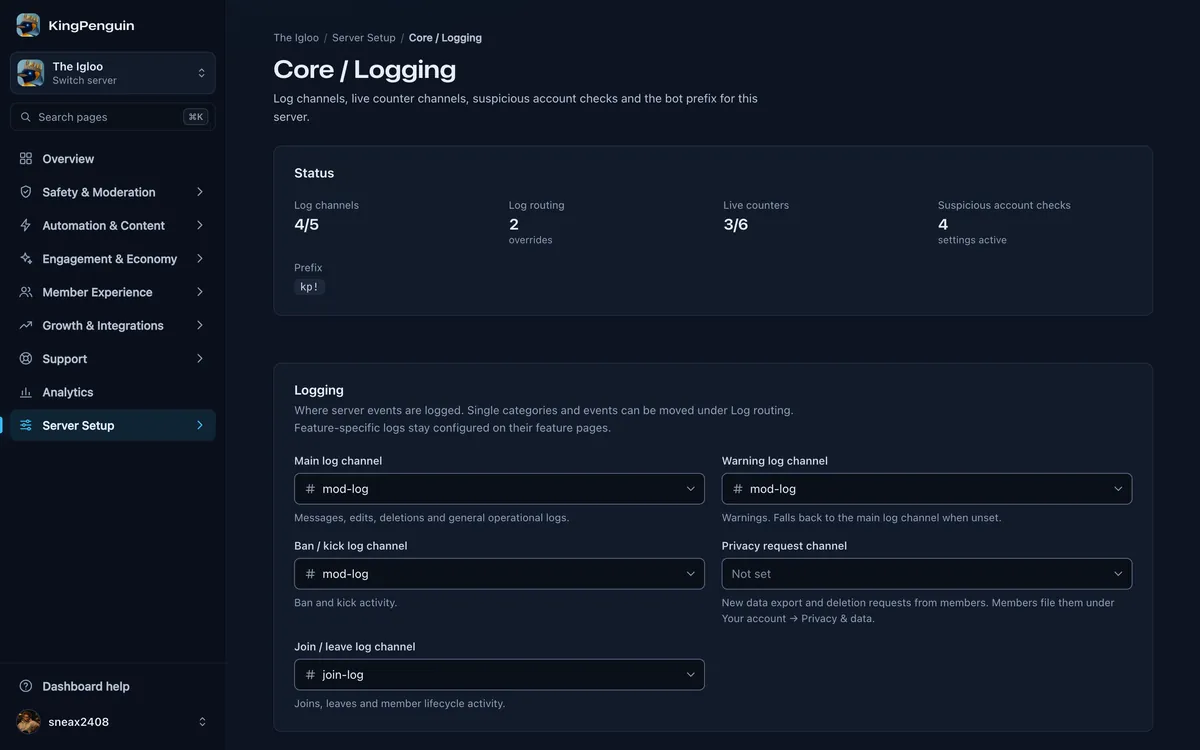Click the search magnifier icon
This screenshot has height=750, width=1200.
(x=26, y=117)
